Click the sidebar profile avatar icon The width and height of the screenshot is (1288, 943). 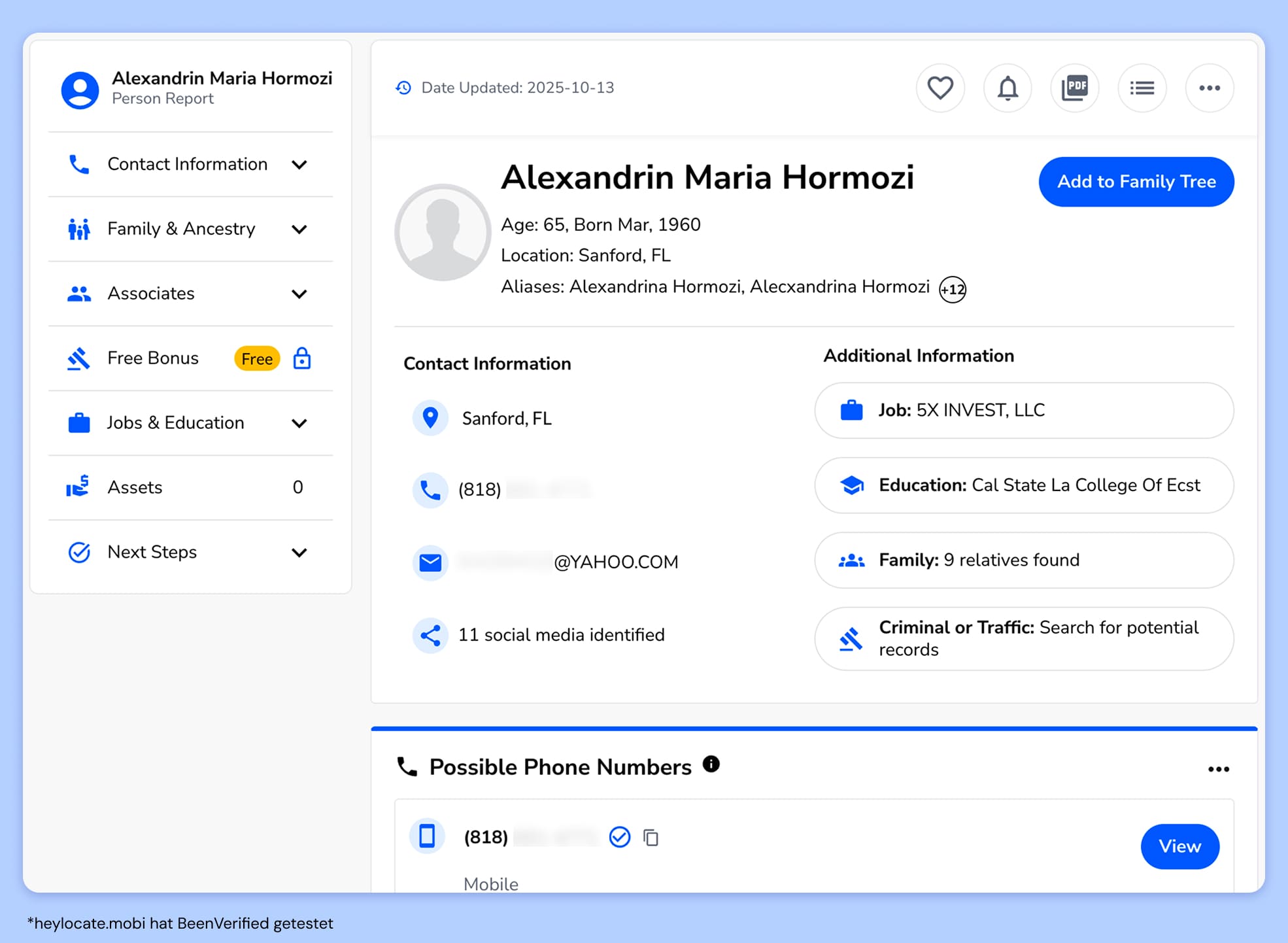point(80,90)
